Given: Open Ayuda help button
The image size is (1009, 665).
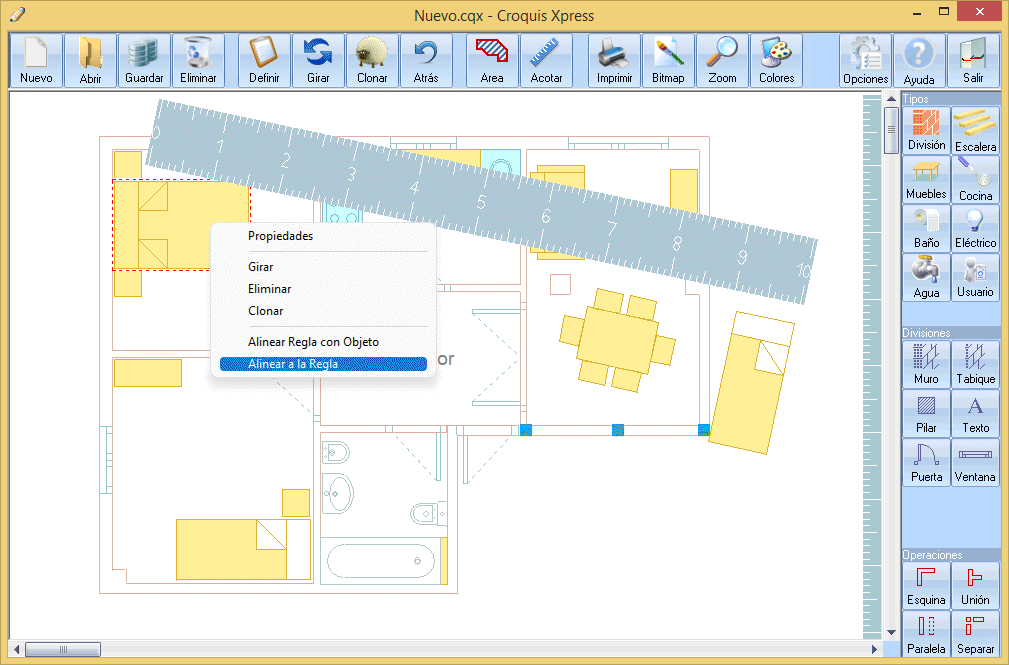Looking at the screenshot, I should point(919,61).
